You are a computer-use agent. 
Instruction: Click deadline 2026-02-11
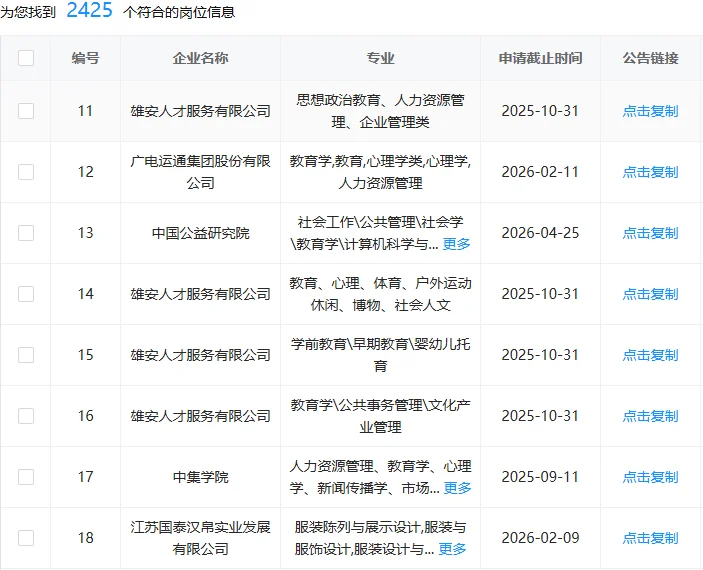pyautogui.click(x=540, y=172)
